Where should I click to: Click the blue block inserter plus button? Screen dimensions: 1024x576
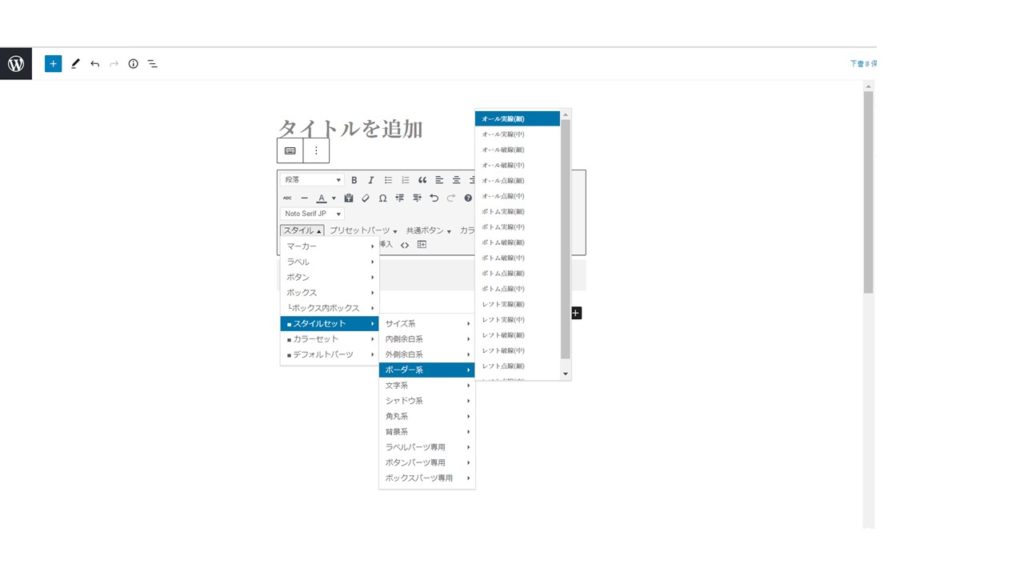coord(53,63)
